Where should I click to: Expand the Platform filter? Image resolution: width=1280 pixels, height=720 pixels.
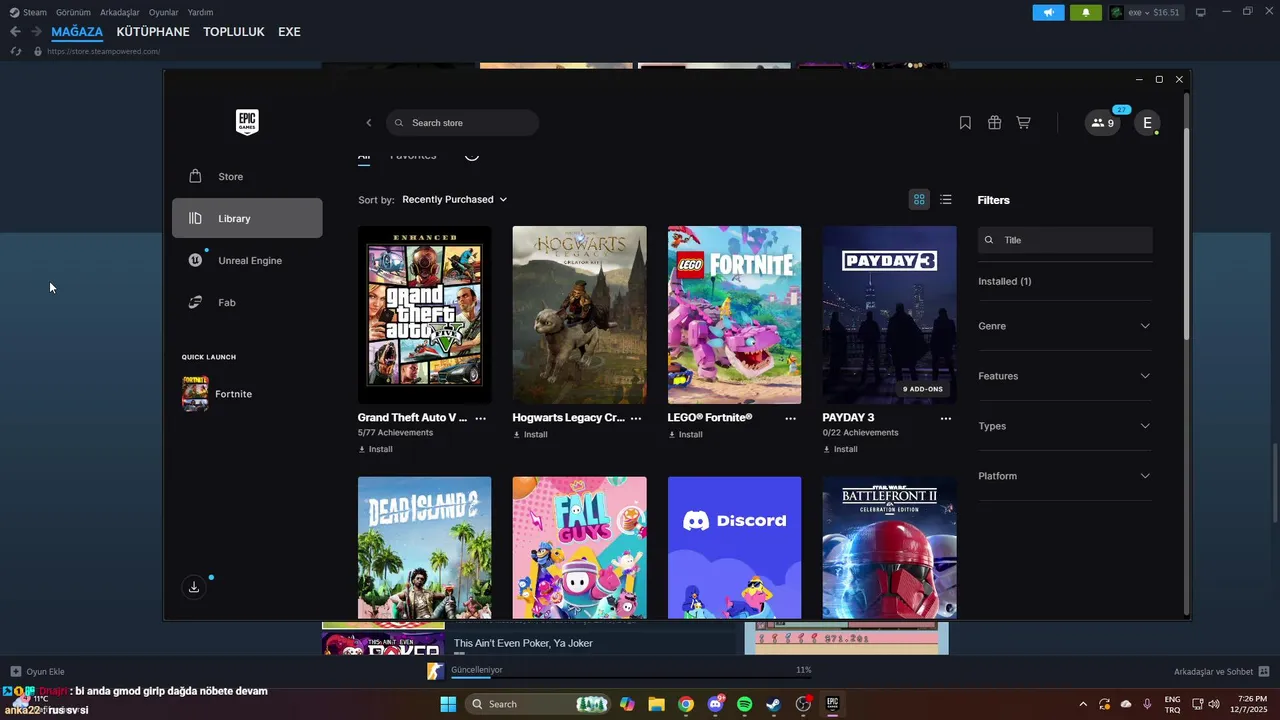[1065, 476]
